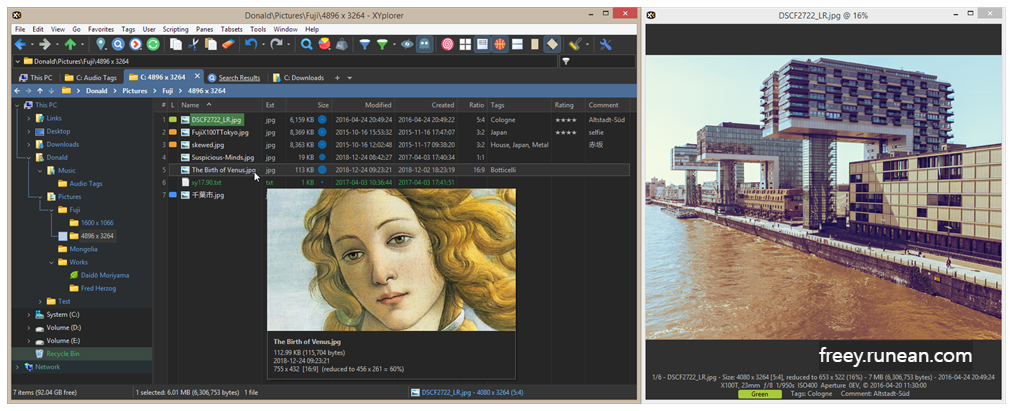Toggle the orange basketball toolbar icon

[x=499, y=45]
